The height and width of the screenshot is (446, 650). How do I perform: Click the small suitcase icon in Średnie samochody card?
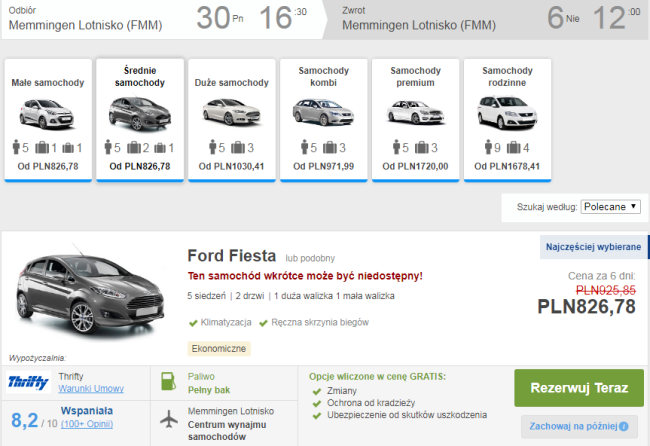coord(160,148)
